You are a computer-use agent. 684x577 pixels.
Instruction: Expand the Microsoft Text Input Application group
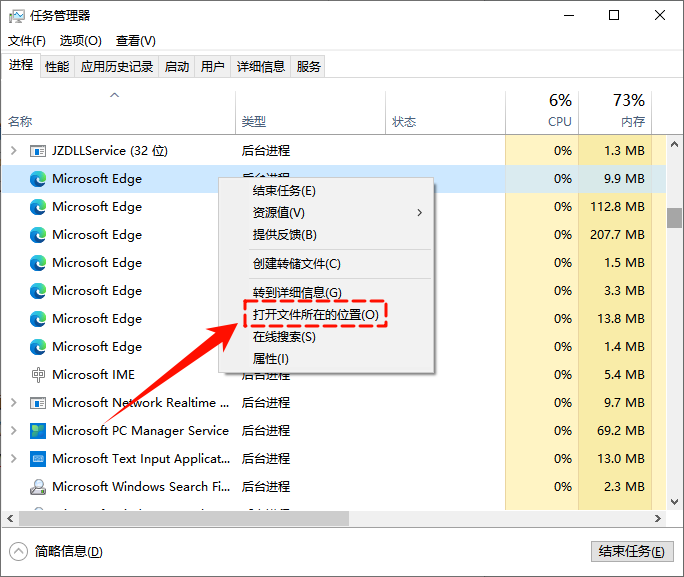coord(13,459)
